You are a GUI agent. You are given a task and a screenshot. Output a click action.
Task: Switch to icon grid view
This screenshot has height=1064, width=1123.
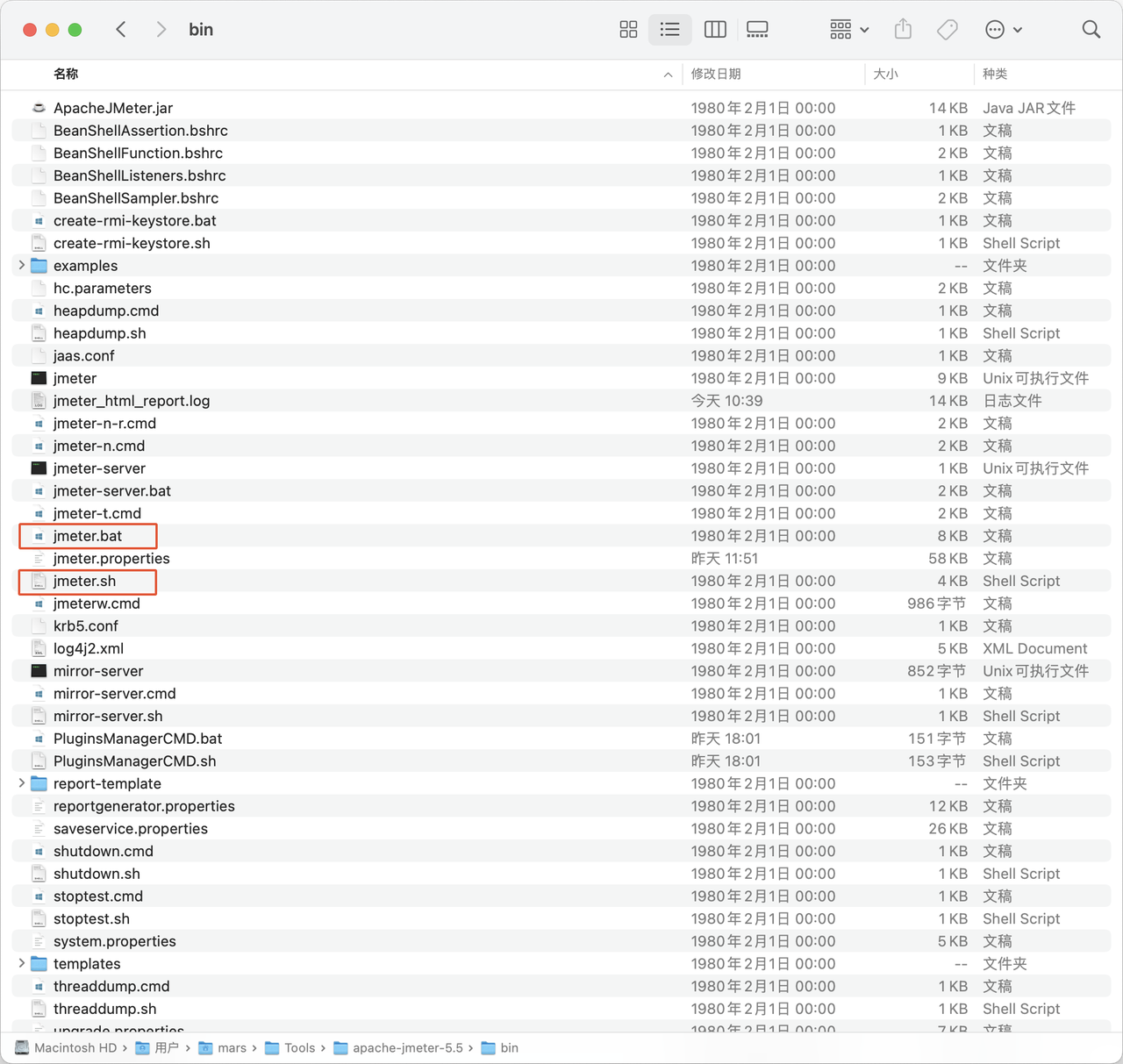tap(628, 30)
